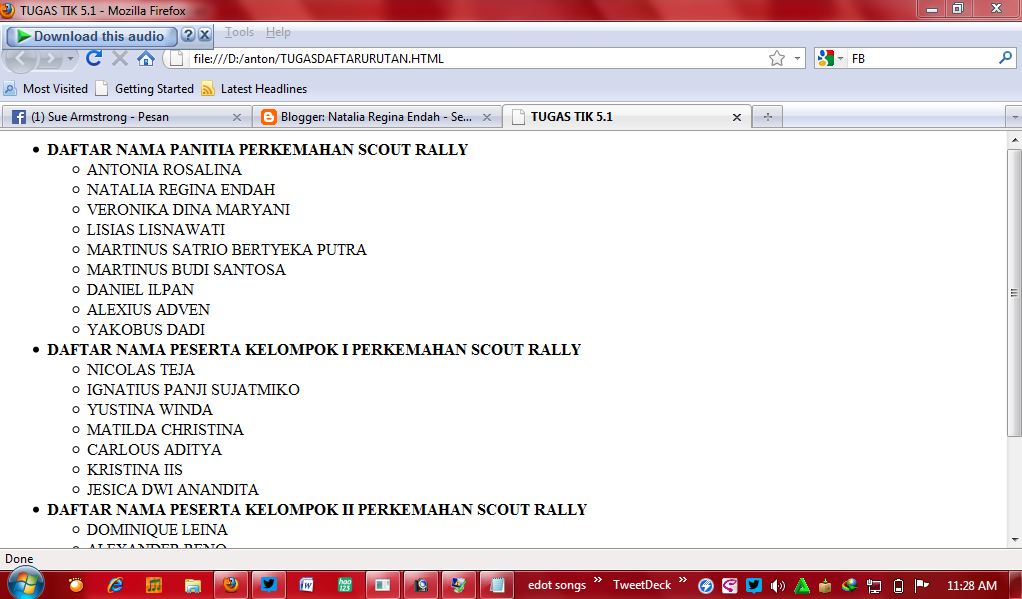
Task: Click the DAFTAR NAMA PANITIA PERKEMAHAN heading
Action: tap(257, 149)
